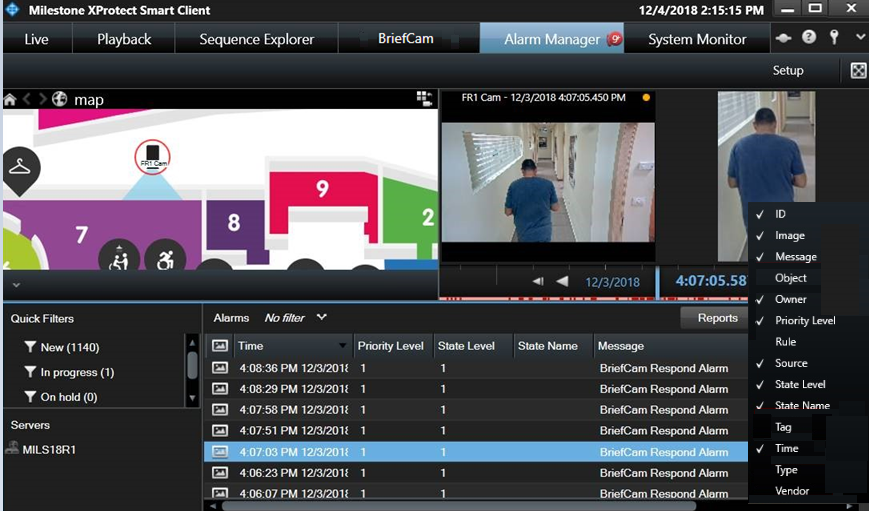Click the alarm snapshot image of man

(x=766, y=176)
